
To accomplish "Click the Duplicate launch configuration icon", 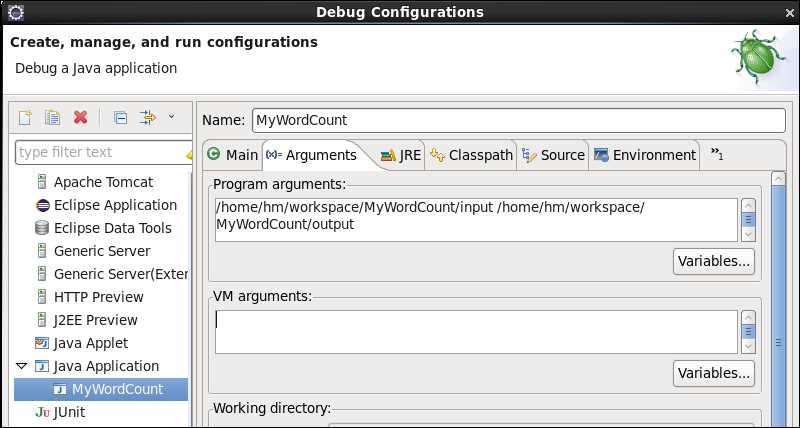I will click(53, 117).
